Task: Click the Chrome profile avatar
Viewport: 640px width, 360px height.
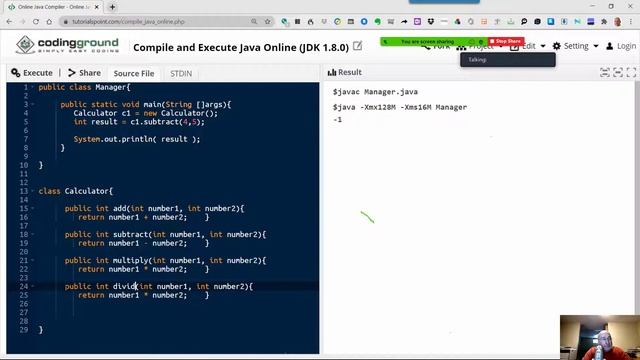Action: (618, 22)
